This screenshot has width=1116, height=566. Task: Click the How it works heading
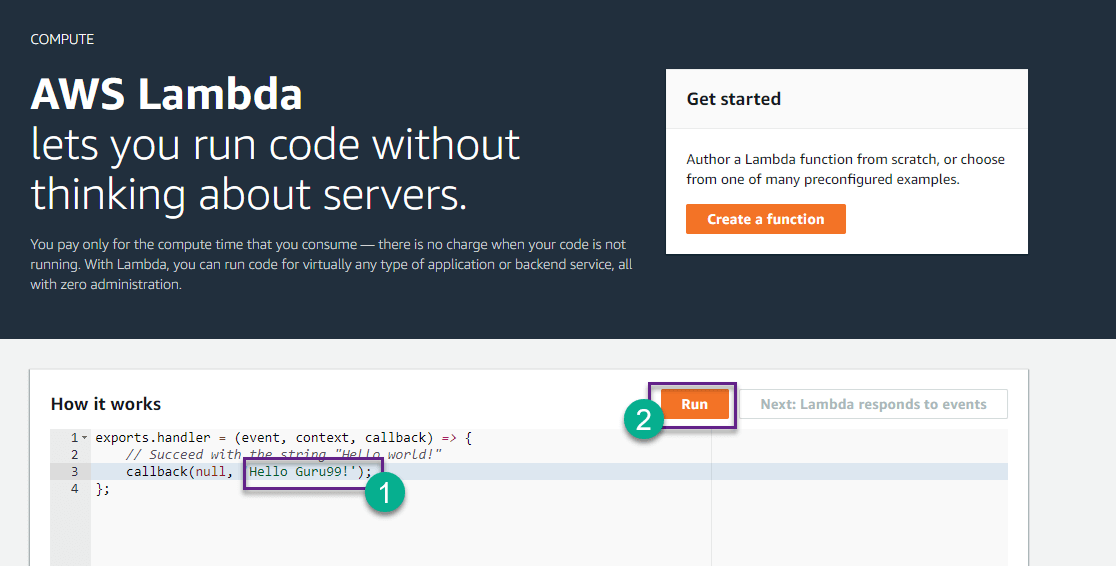pos(106,404)
